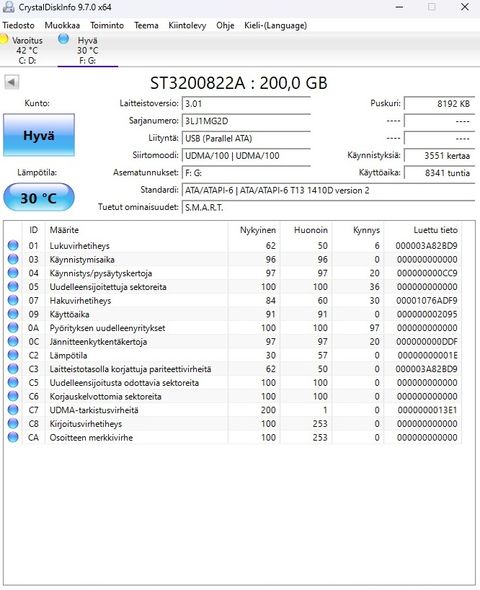Click the Hyvä health status button

coord(39,135)
